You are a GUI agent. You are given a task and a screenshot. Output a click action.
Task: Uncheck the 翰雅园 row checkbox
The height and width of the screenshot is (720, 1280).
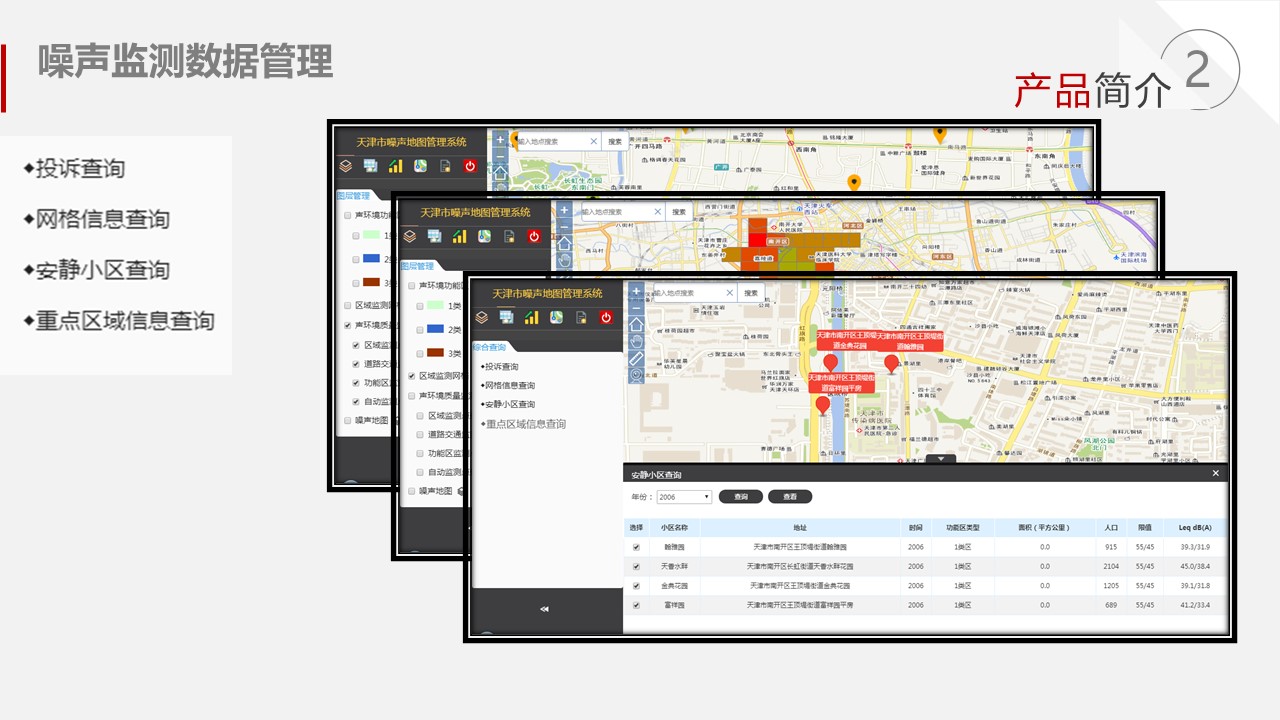[x=636, y=548]
